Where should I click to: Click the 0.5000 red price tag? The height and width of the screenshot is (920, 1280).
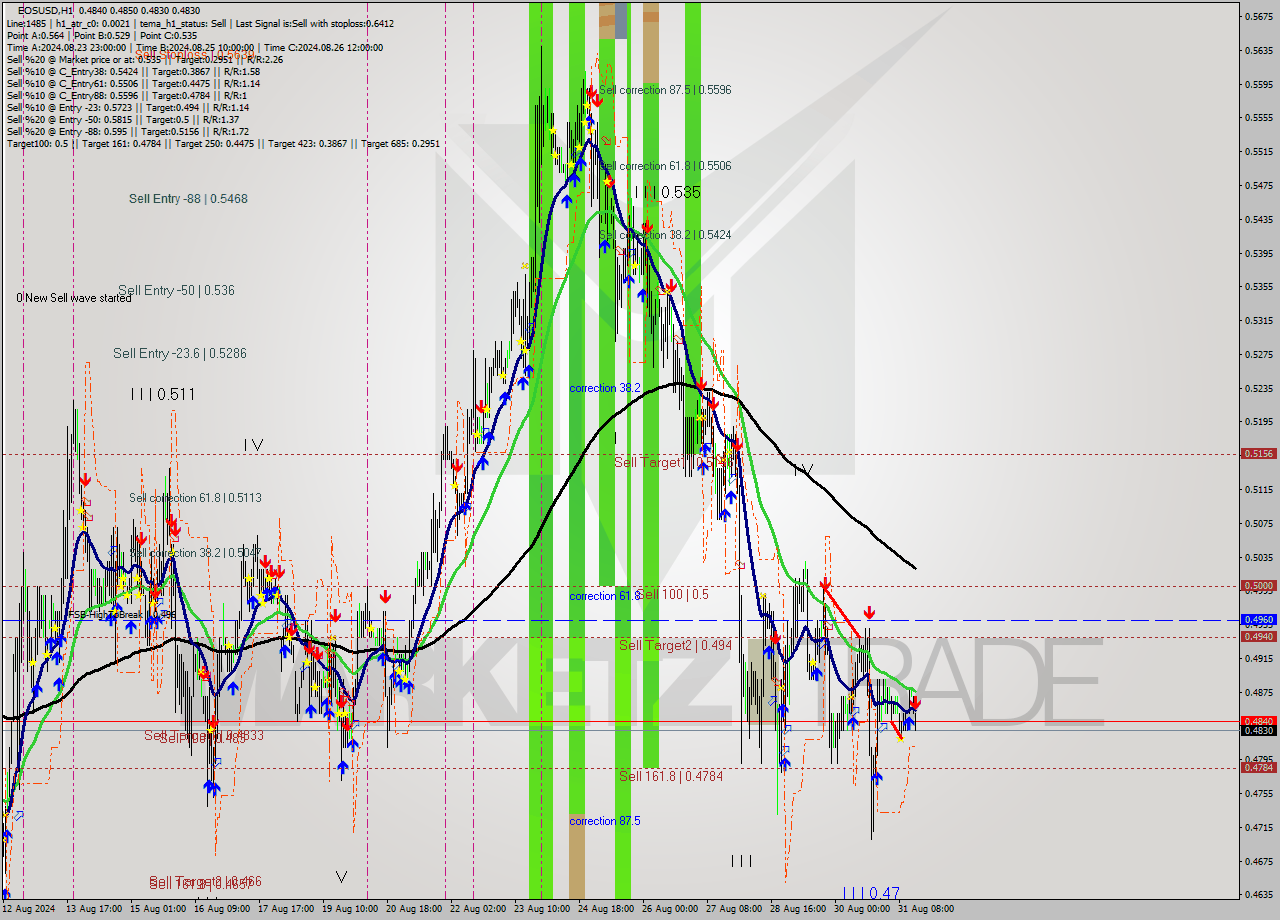click(1258, 586)
